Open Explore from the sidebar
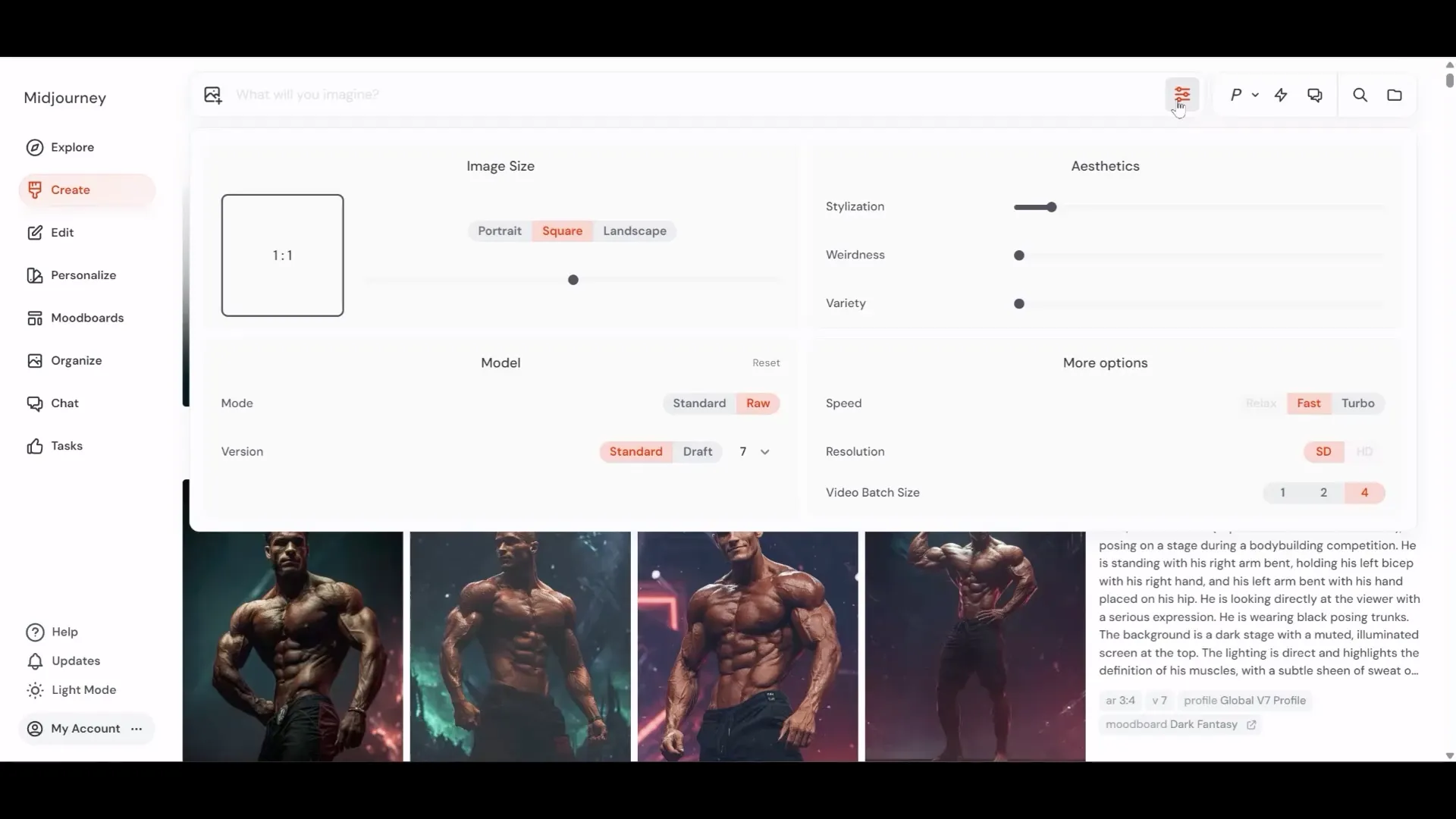The width and height of the screenshot is (1456, 819). (x=72, y=147)
